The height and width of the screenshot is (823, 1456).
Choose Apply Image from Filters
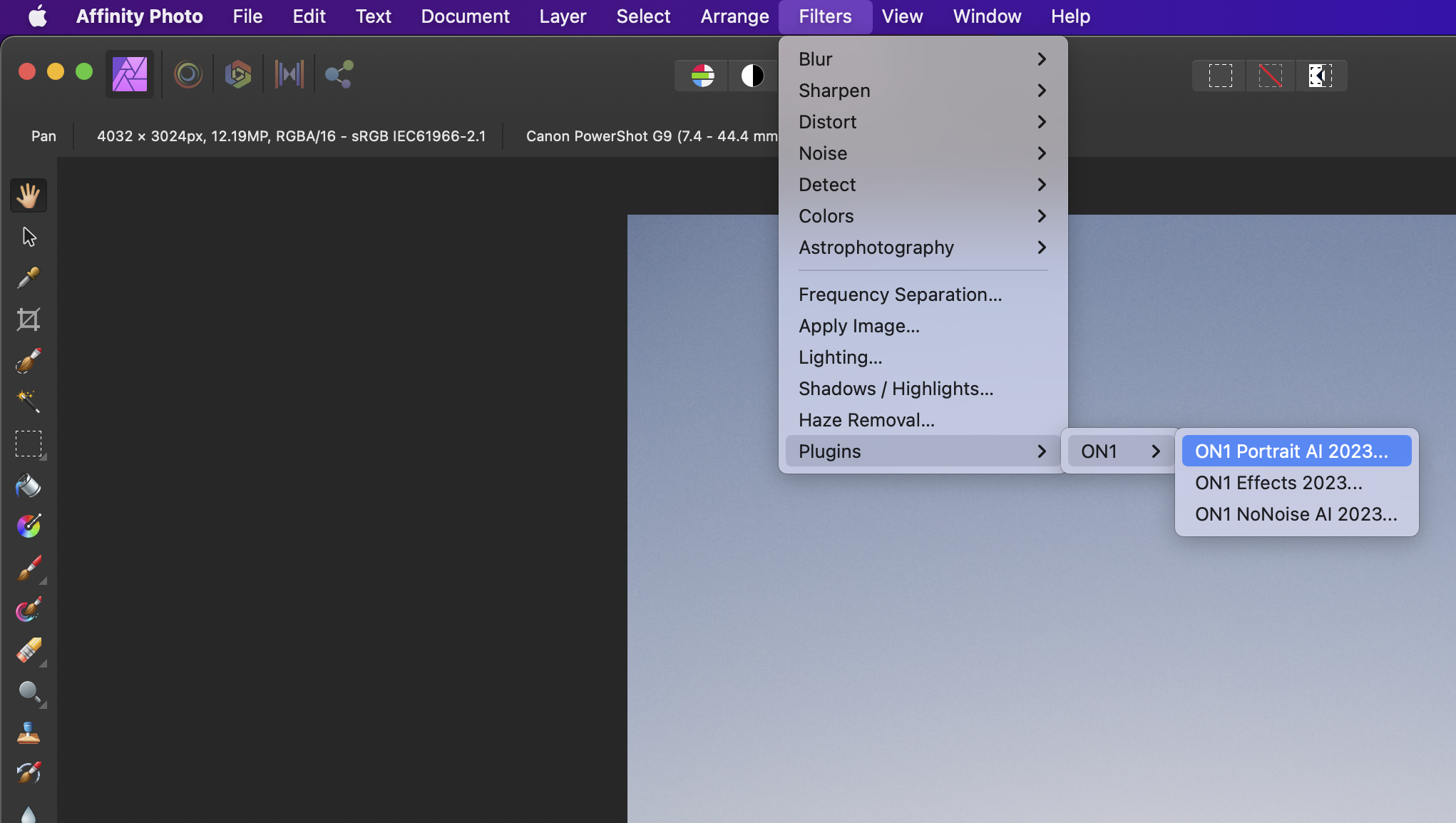[x=923, y=326]
